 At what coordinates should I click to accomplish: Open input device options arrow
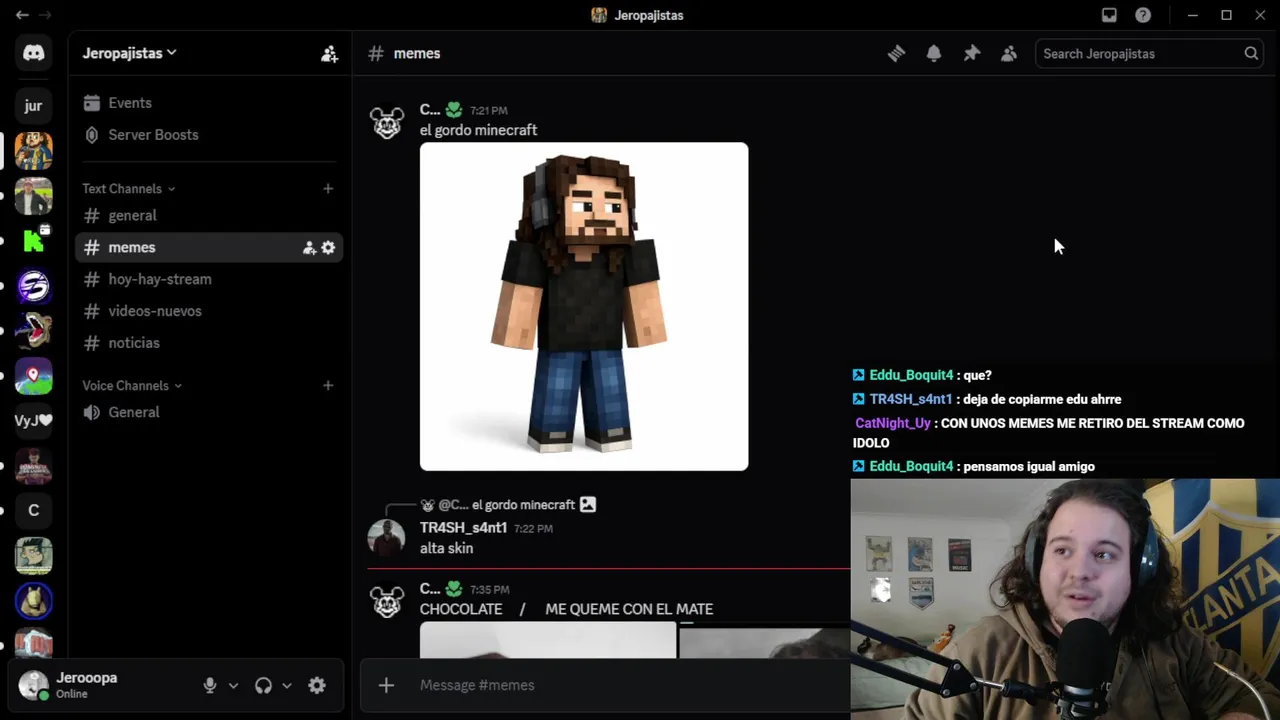pos(233,686)
